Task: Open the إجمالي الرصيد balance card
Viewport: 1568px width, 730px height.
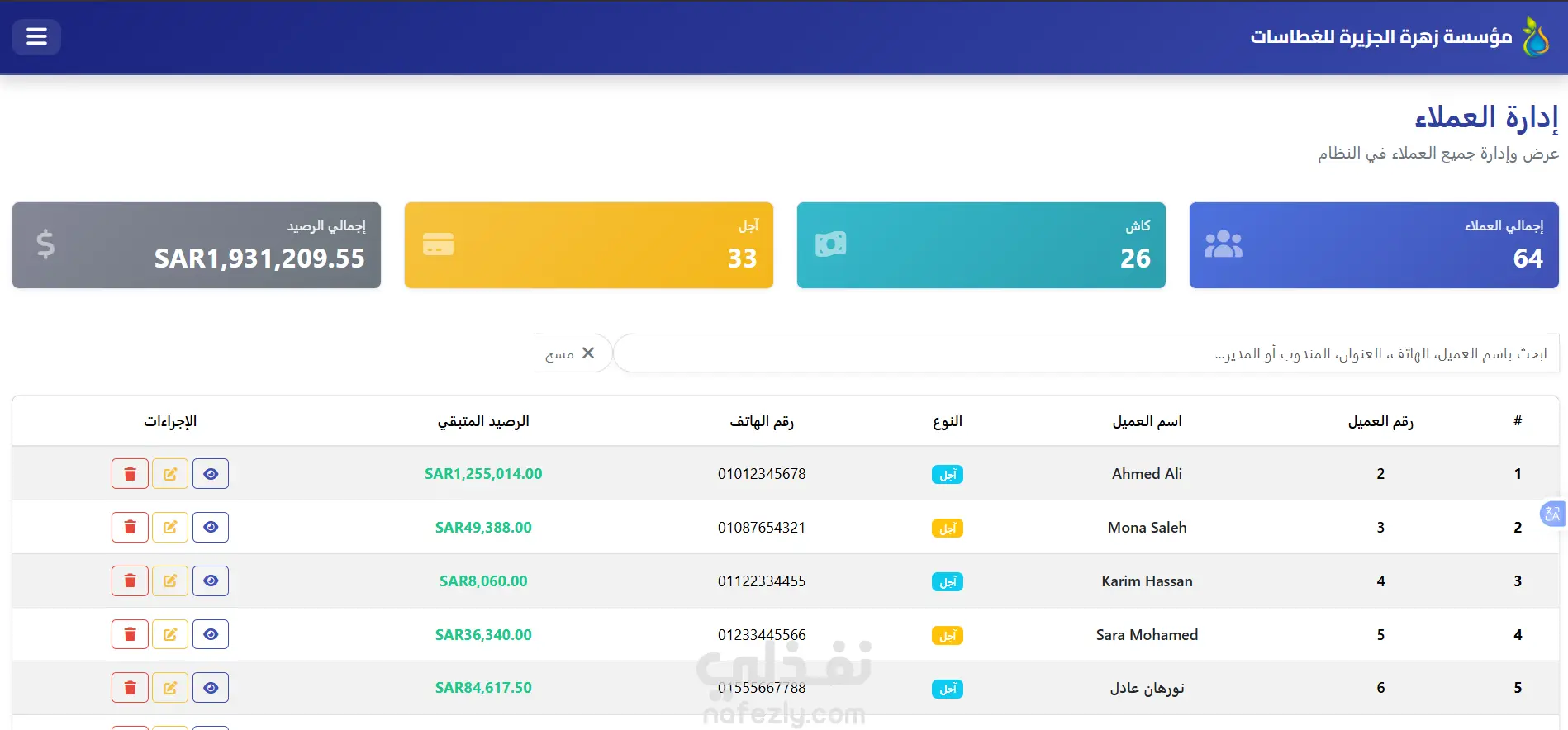Action: 197,245
